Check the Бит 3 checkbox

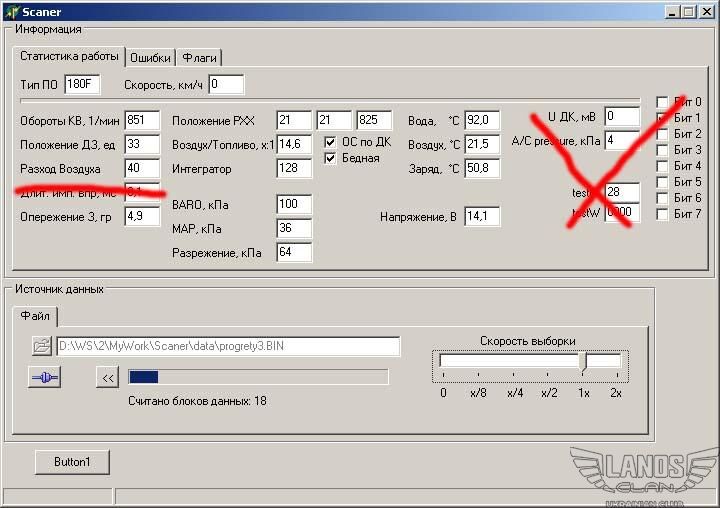click(x=662, y=150)
